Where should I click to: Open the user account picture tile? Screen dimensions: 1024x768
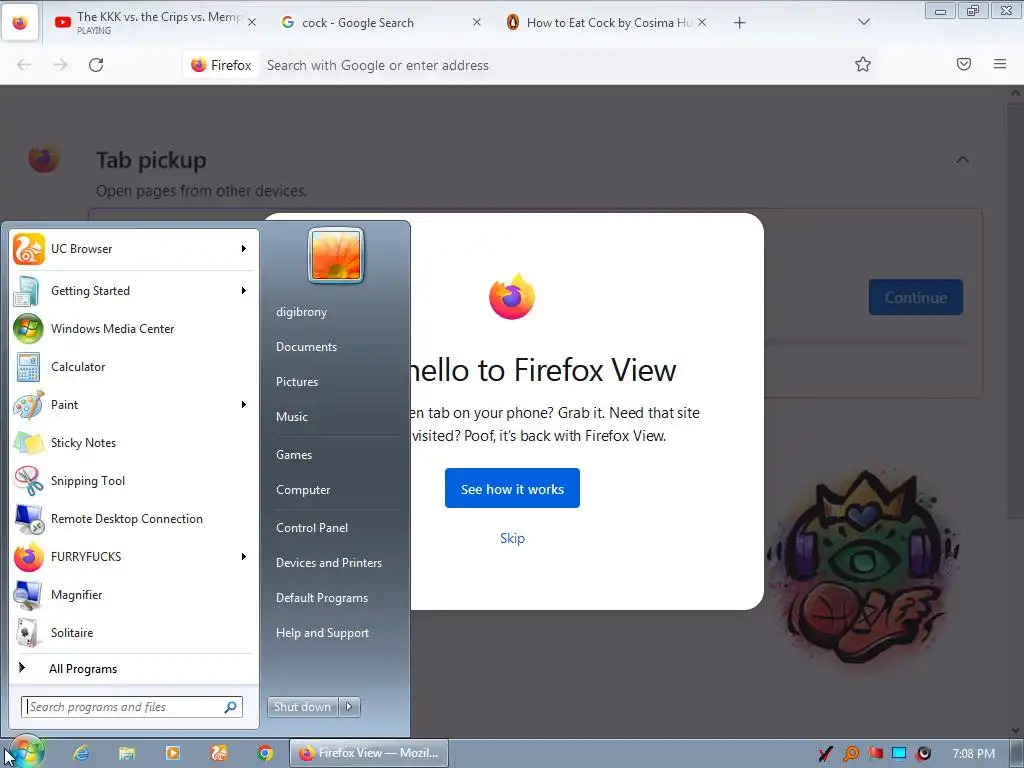click(336, 255)
